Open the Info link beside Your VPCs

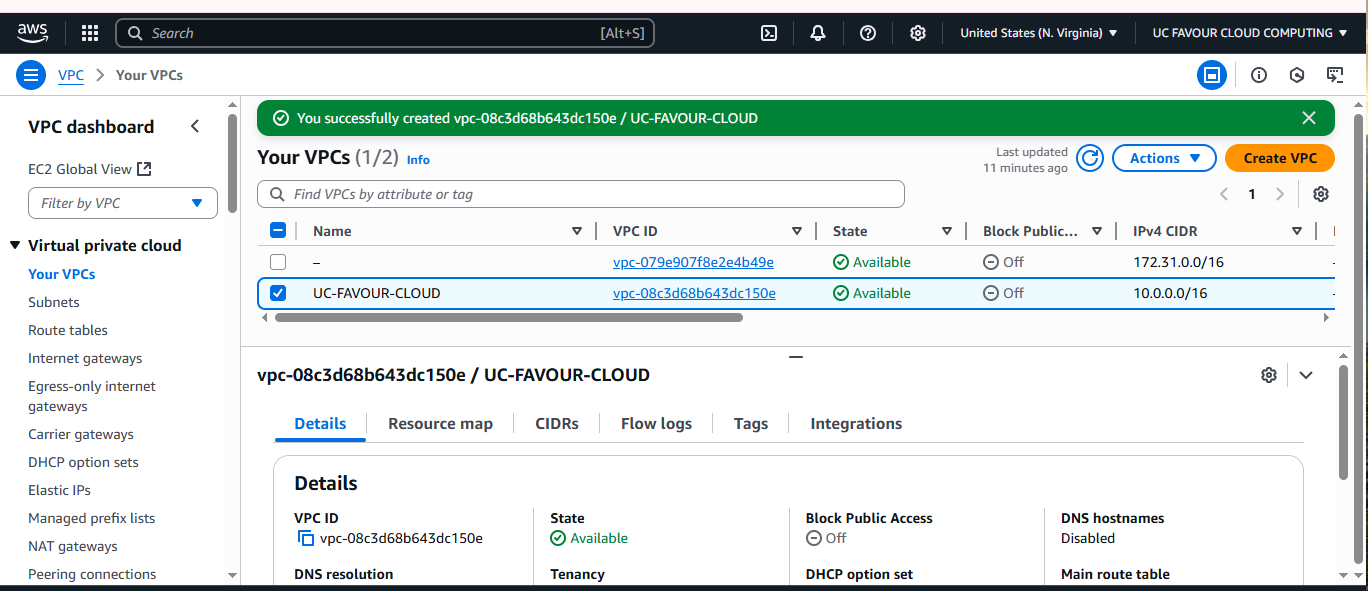(418, 159)
